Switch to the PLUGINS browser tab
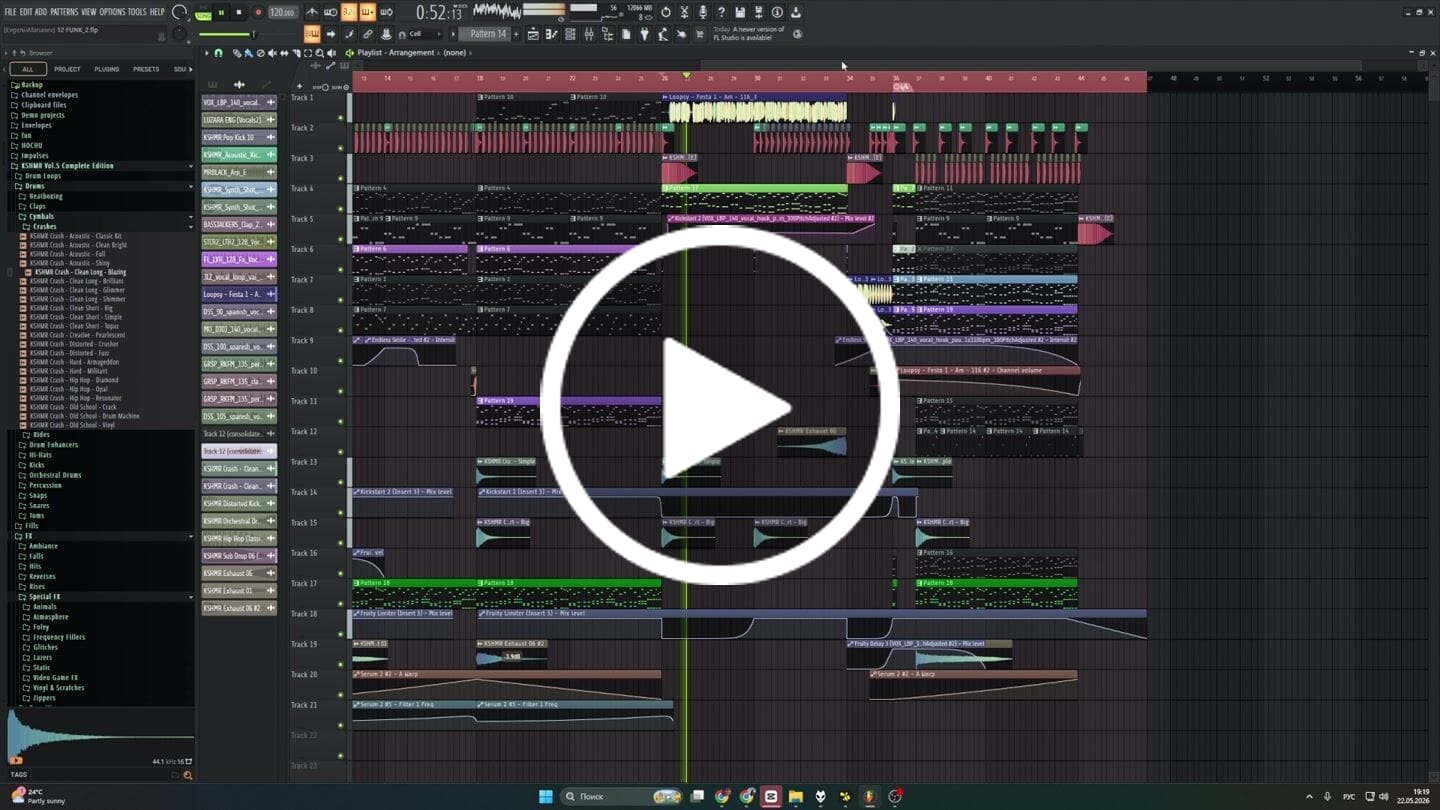Viewport: 1440px width, 810px height. [x=107, y=69]
